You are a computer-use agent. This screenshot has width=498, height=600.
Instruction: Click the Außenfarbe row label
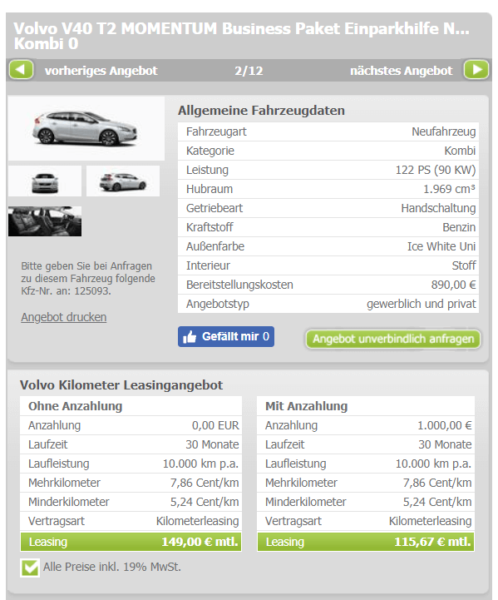click(x=215, y=246)
